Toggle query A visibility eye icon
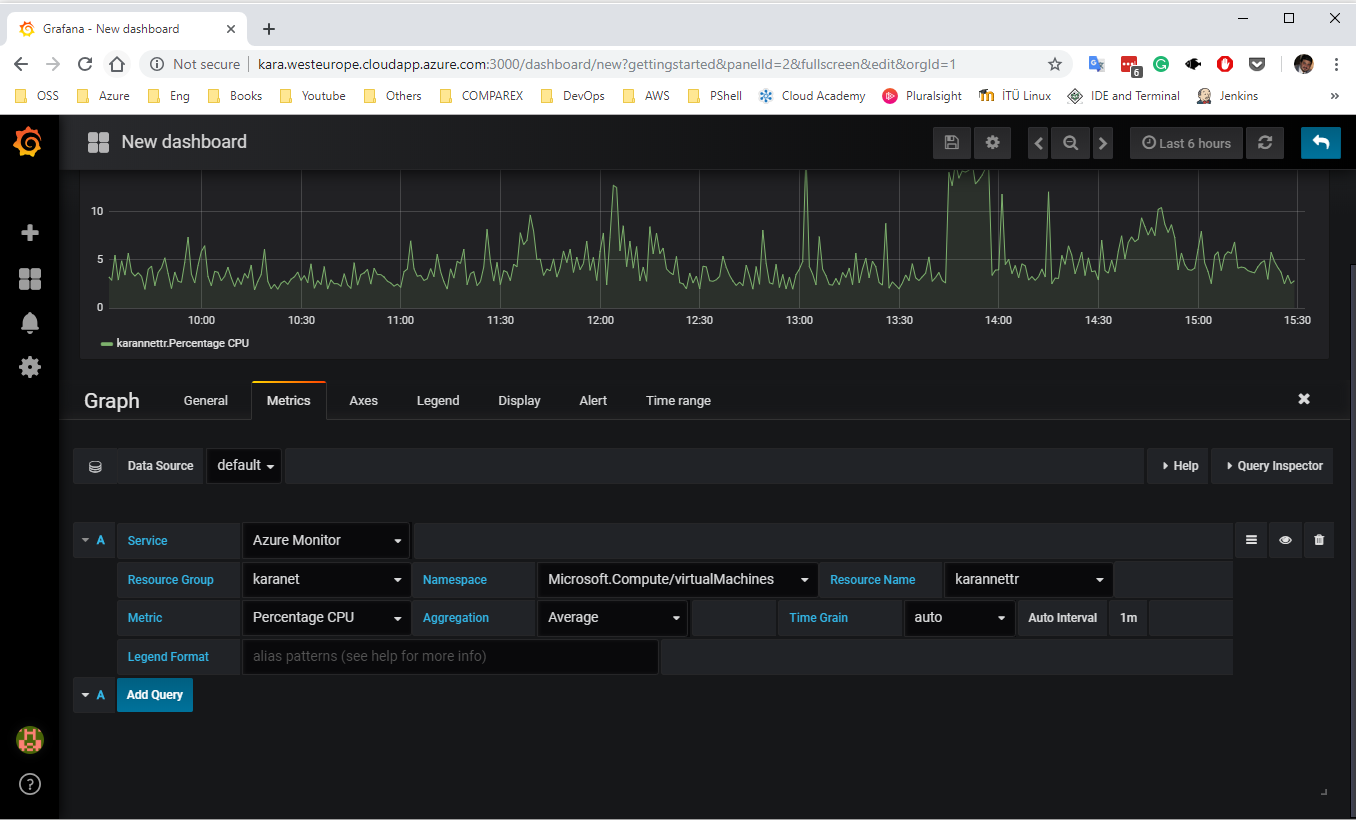 click(x=1285, y=540)
